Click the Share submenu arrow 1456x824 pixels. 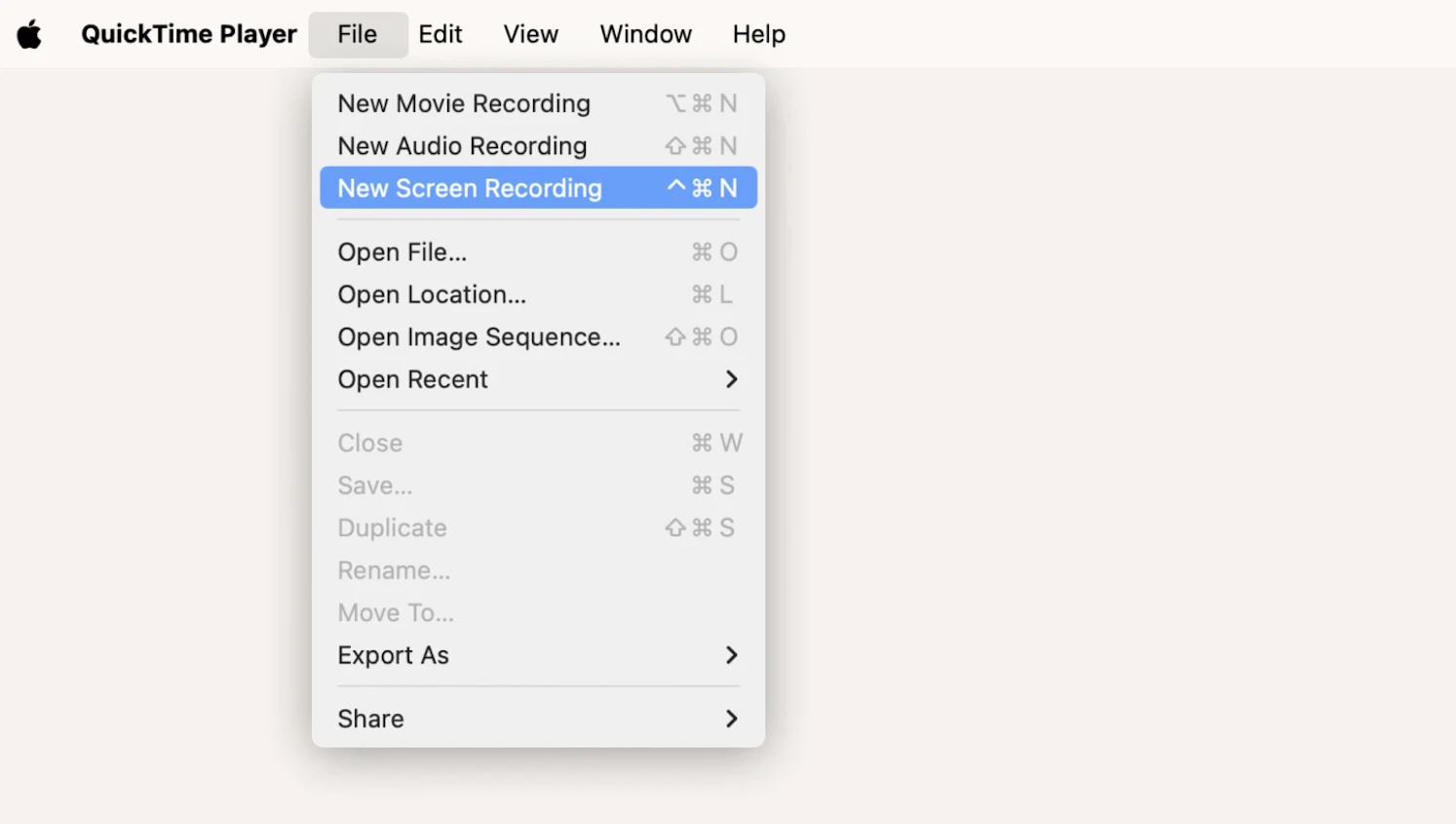732,719
